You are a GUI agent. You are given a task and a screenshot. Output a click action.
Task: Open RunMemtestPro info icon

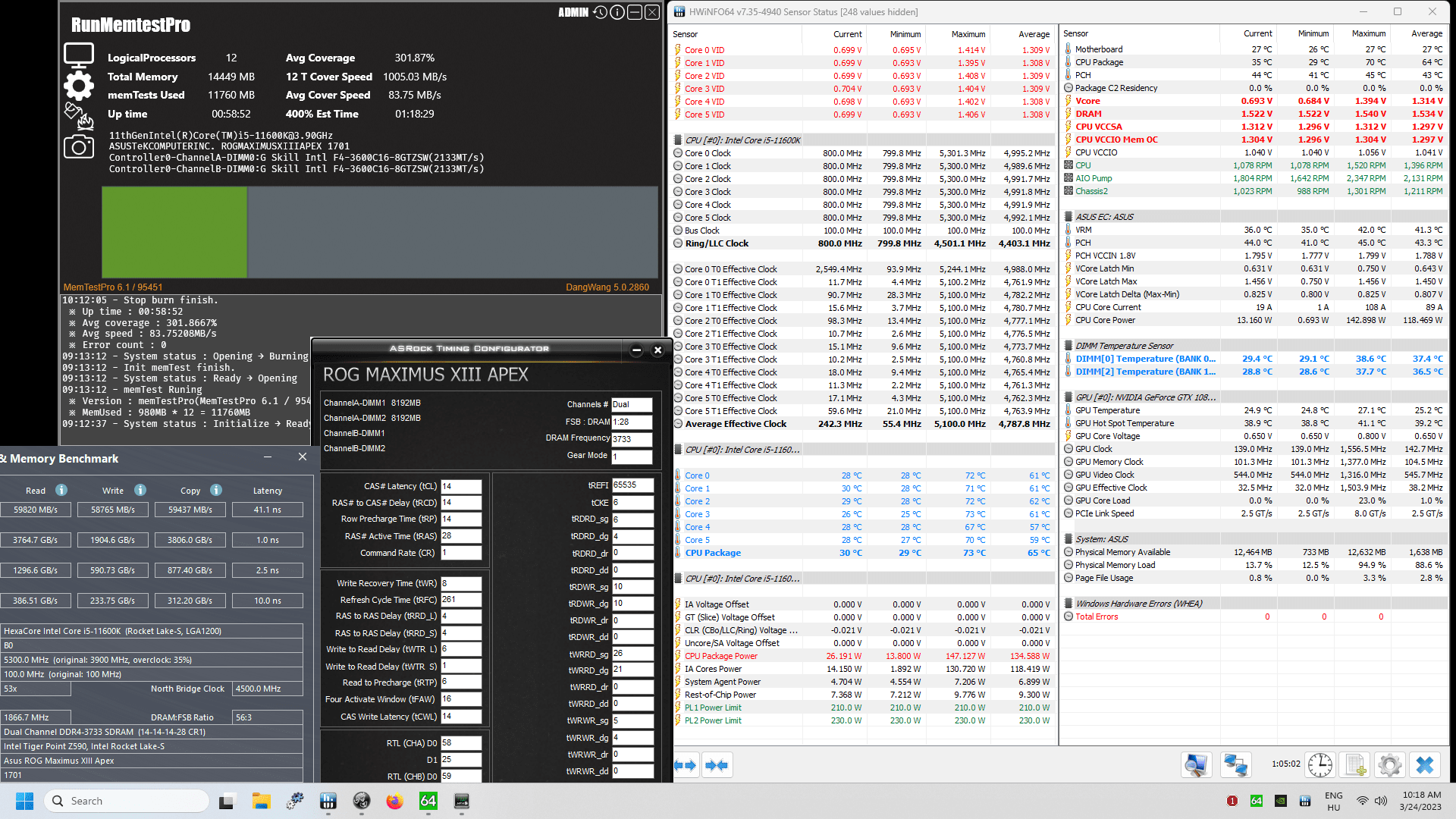click(617, 12)
